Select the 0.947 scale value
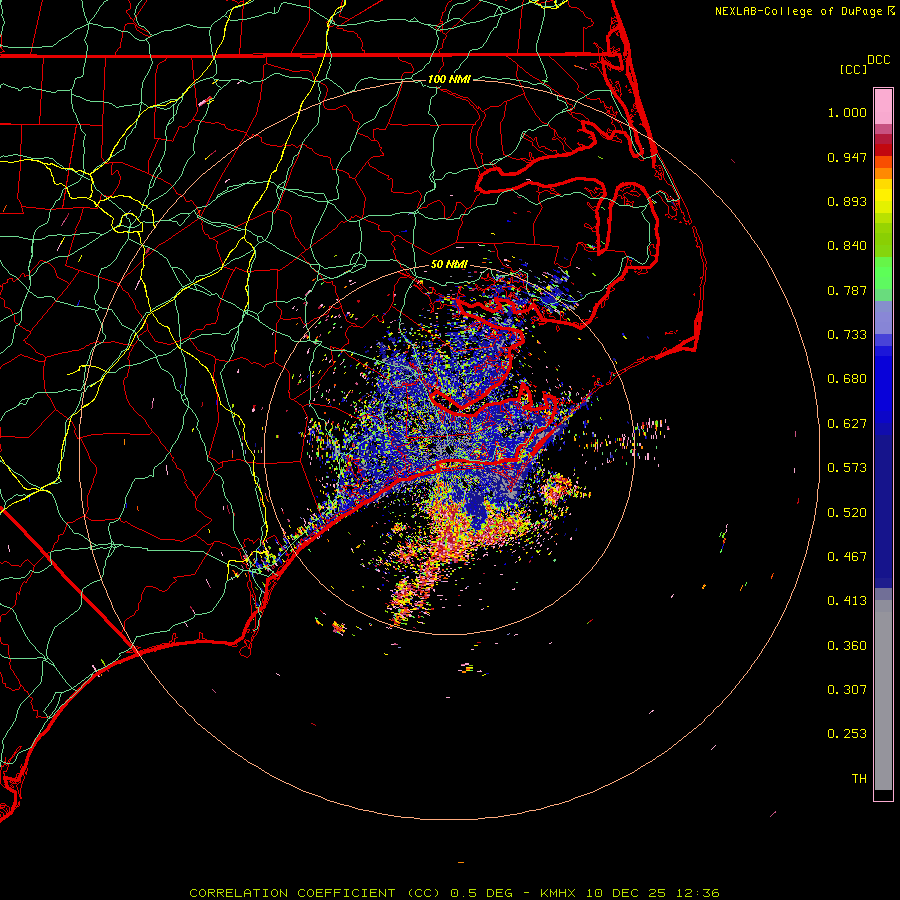The width and height of the screenshot is (900, 900). coord(847,157)
